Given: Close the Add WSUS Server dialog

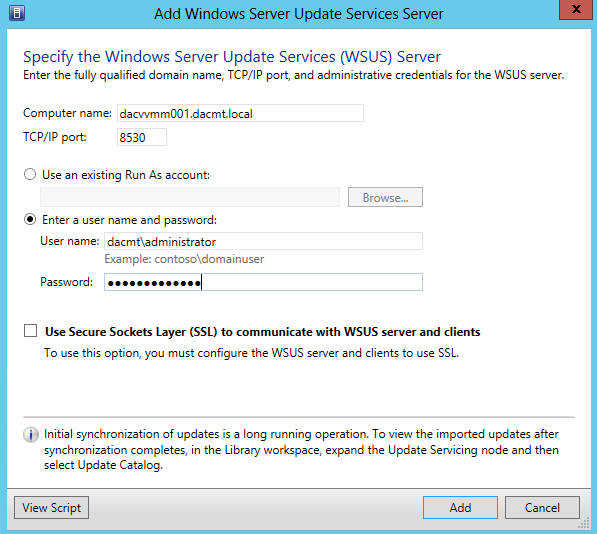Looking at the screenshot, I should click(576, 9).
